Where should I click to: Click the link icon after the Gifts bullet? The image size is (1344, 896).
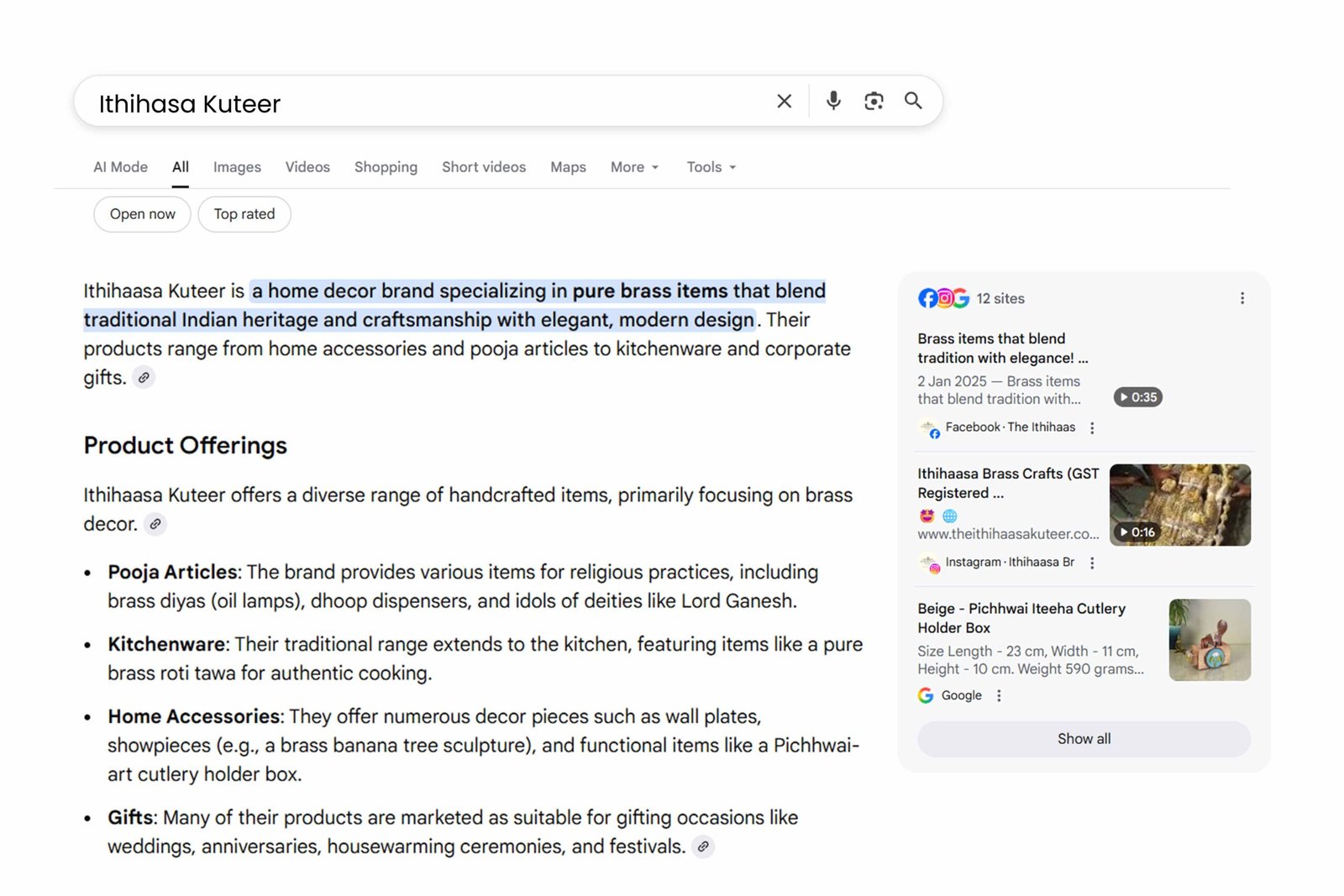click(x=703, y=846)
